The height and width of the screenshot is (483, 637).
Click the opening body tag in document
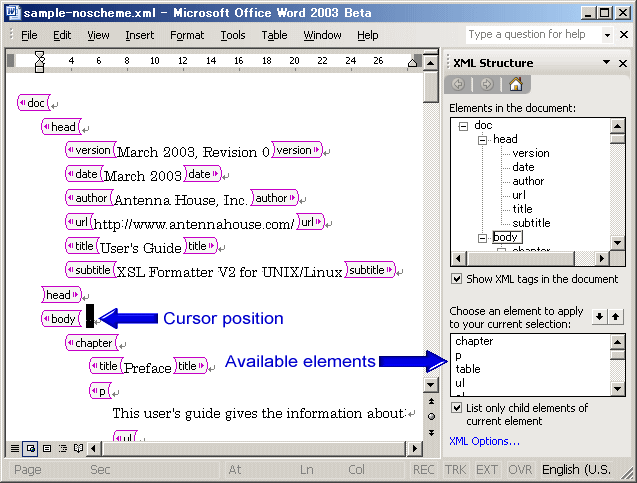click(x=61, y=318)
